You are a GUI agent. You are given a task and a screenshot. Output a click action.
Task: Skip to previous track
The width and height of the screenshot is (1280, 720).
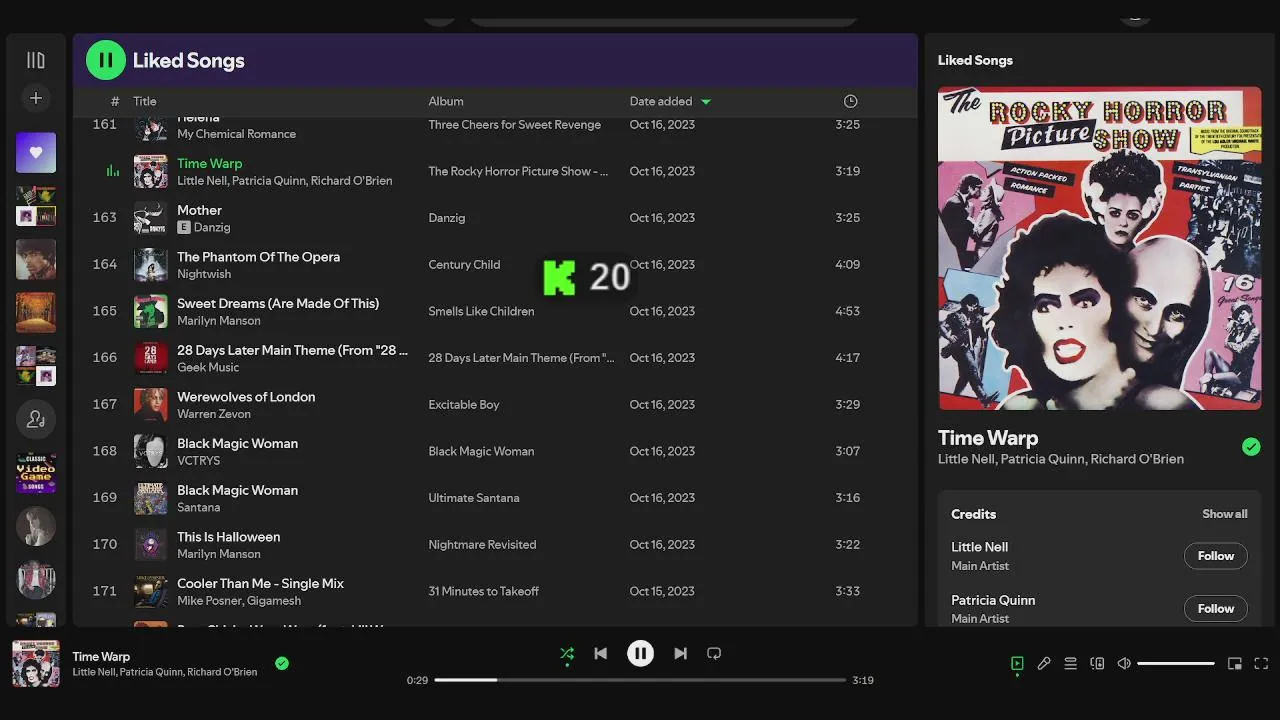[600, 653]
